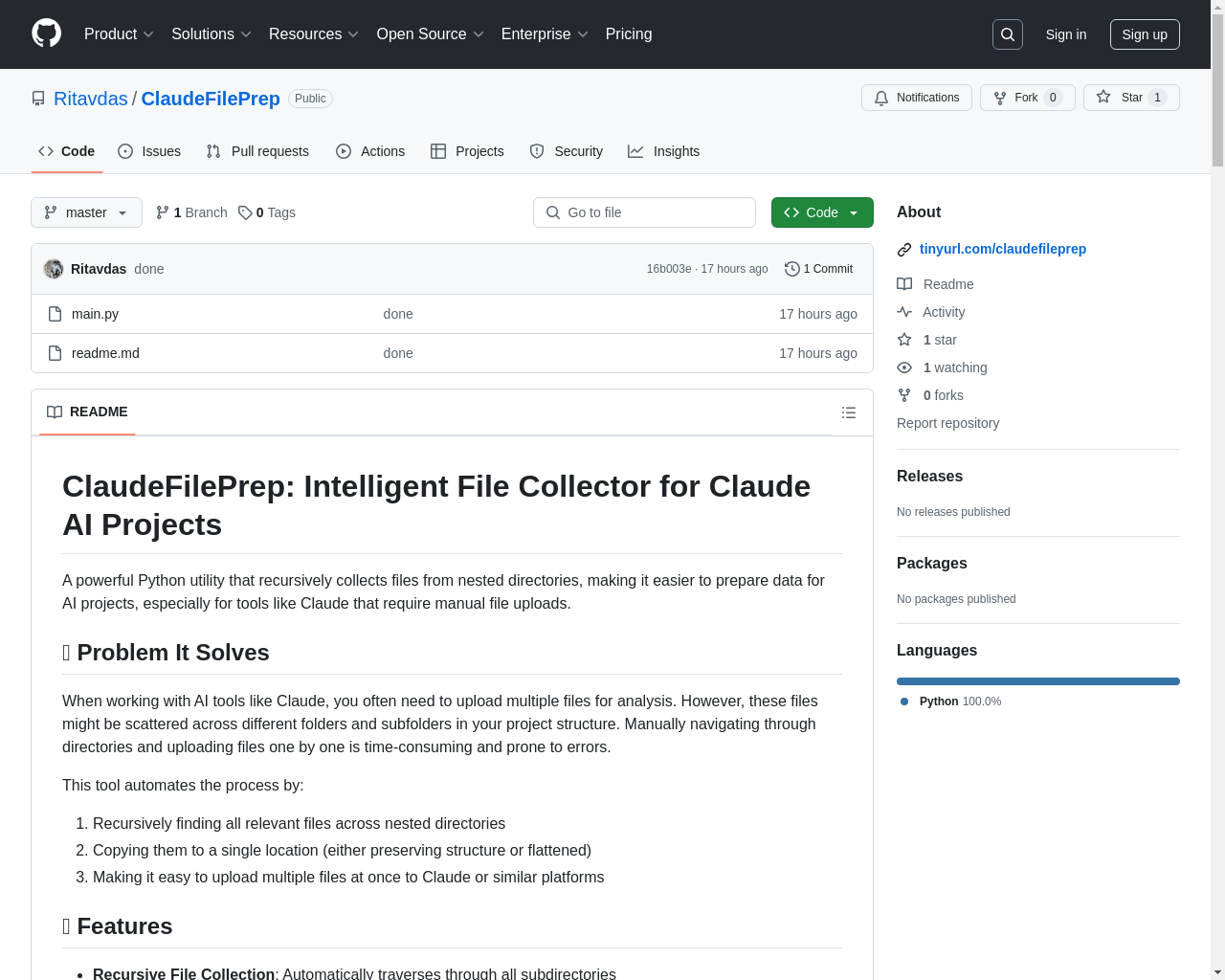Screen dimensions: 1225x980
Task: Open the readme.md file icon
Action: [x=56, y=353]
